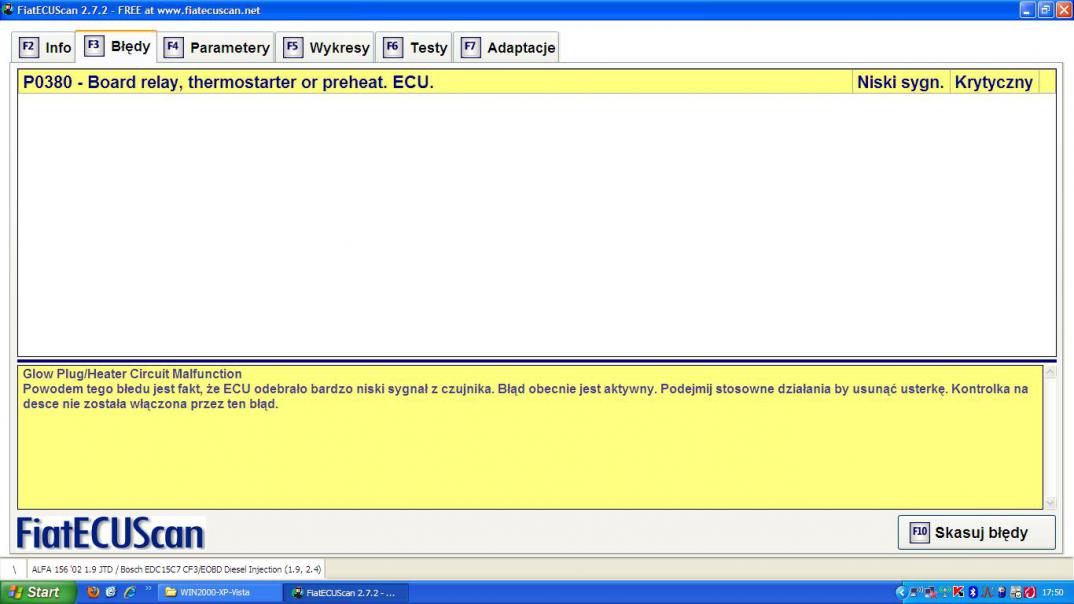Image resolution: width=1074 pixels, height=604 pixels.
Task: Close the FiatECUScan window
Action: (x=1064, y=10)
